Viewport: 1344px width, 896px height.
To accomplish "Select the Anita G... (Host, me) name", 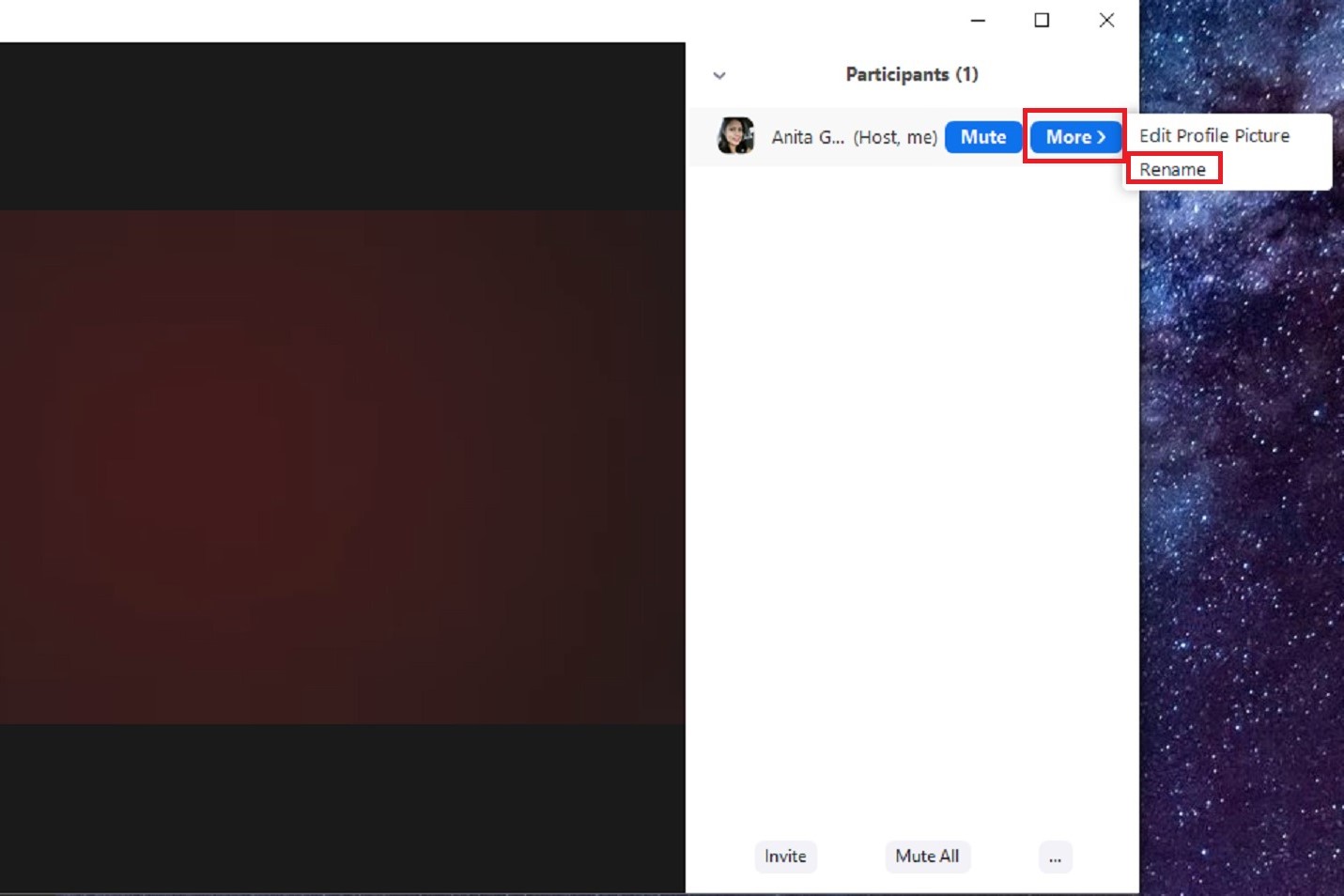I will coord(855,137).
